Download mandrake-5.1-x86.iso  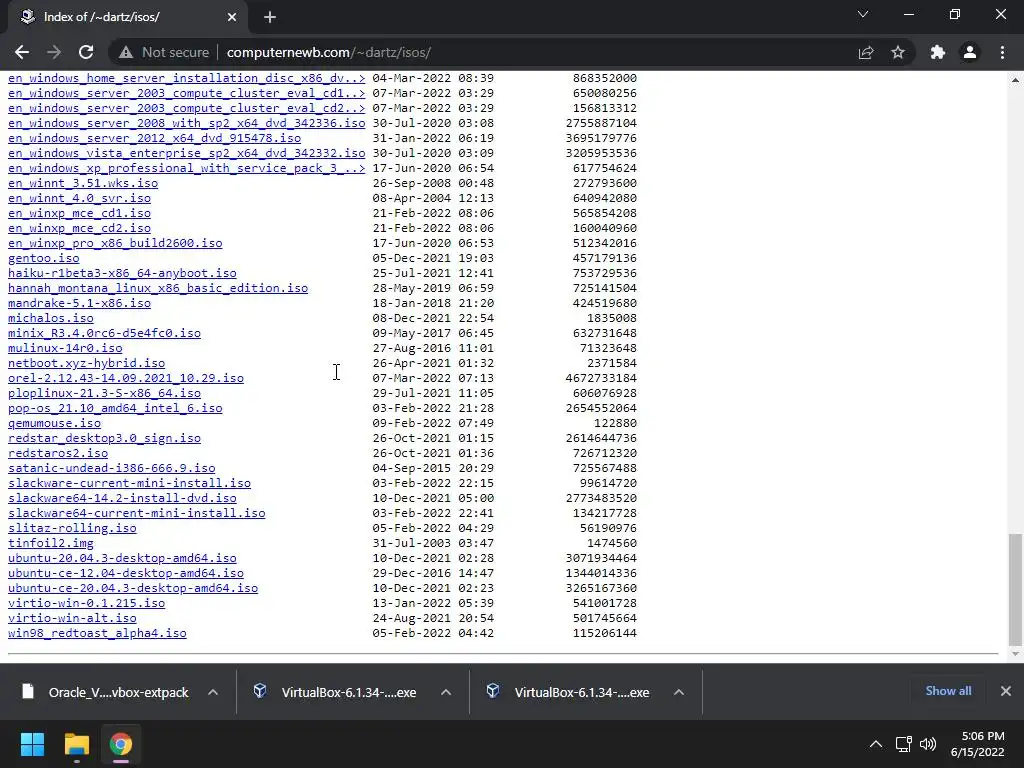[79, 303]
